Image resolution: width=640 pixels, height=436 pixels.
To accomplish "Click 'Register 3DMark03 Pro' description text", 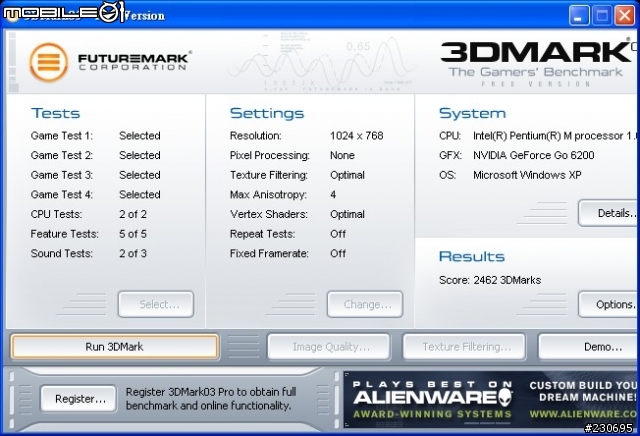I will pos(211,399).
